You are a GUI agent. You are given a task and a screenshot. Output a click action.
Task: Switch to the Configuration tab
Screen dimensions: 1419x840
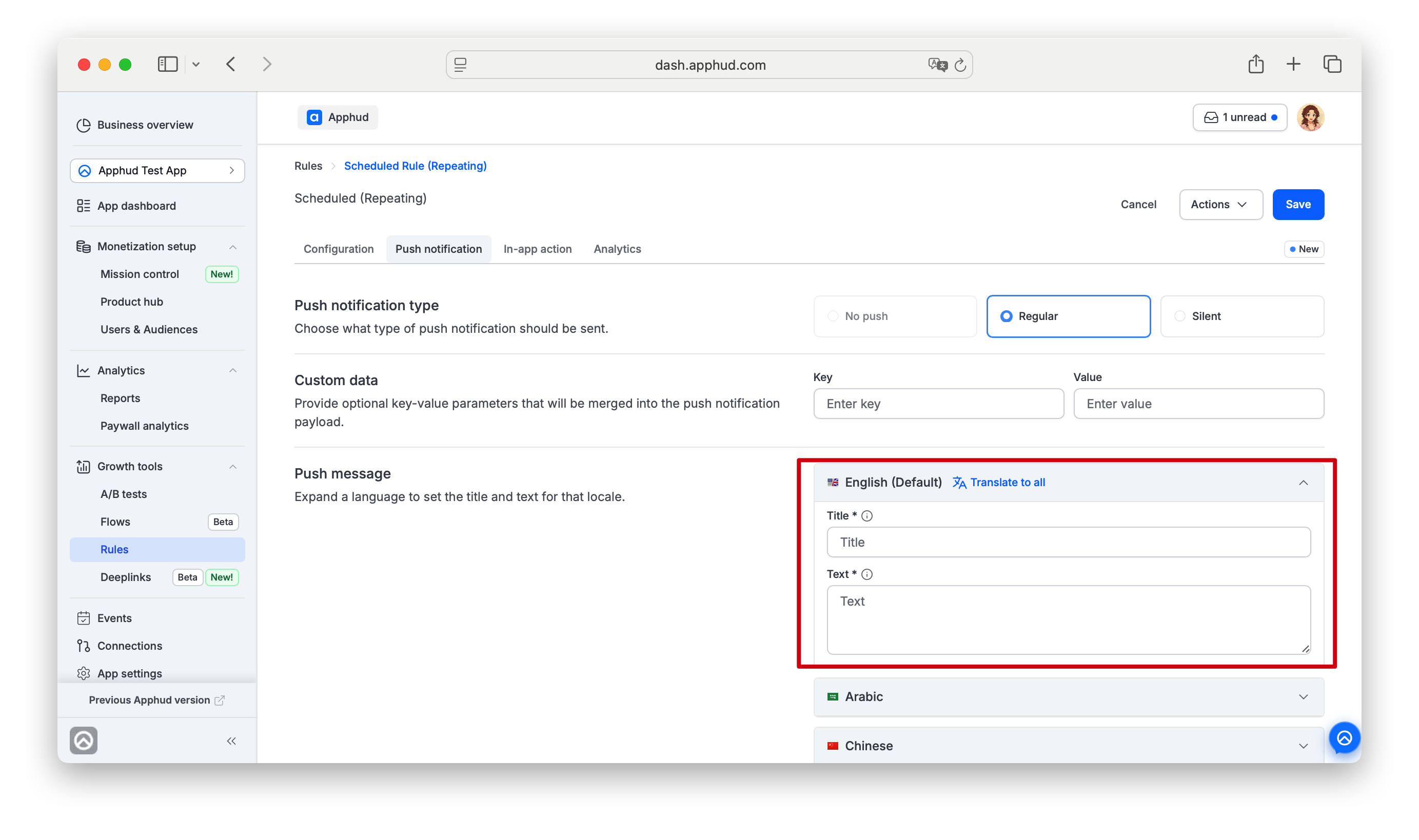pos(339,249)
